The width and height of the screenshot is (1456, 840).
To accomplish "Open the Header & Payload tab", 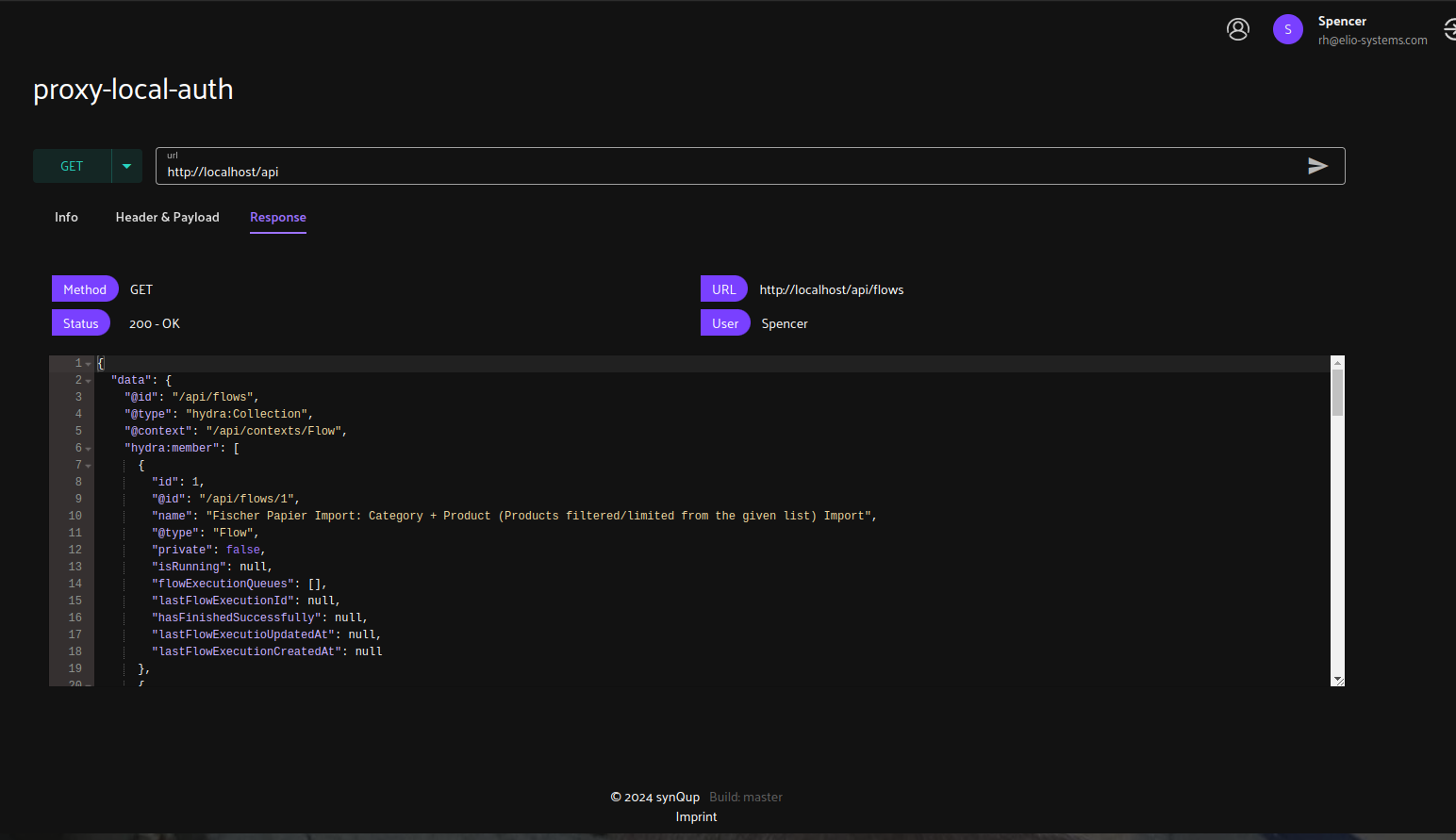I will pyautogui.click(x=167, y=217).
